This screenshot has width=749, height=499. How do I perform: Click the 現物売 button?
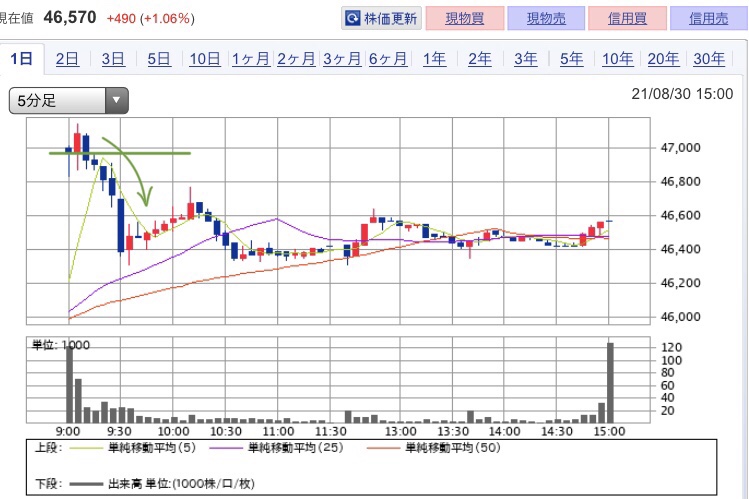pos(546,19)
